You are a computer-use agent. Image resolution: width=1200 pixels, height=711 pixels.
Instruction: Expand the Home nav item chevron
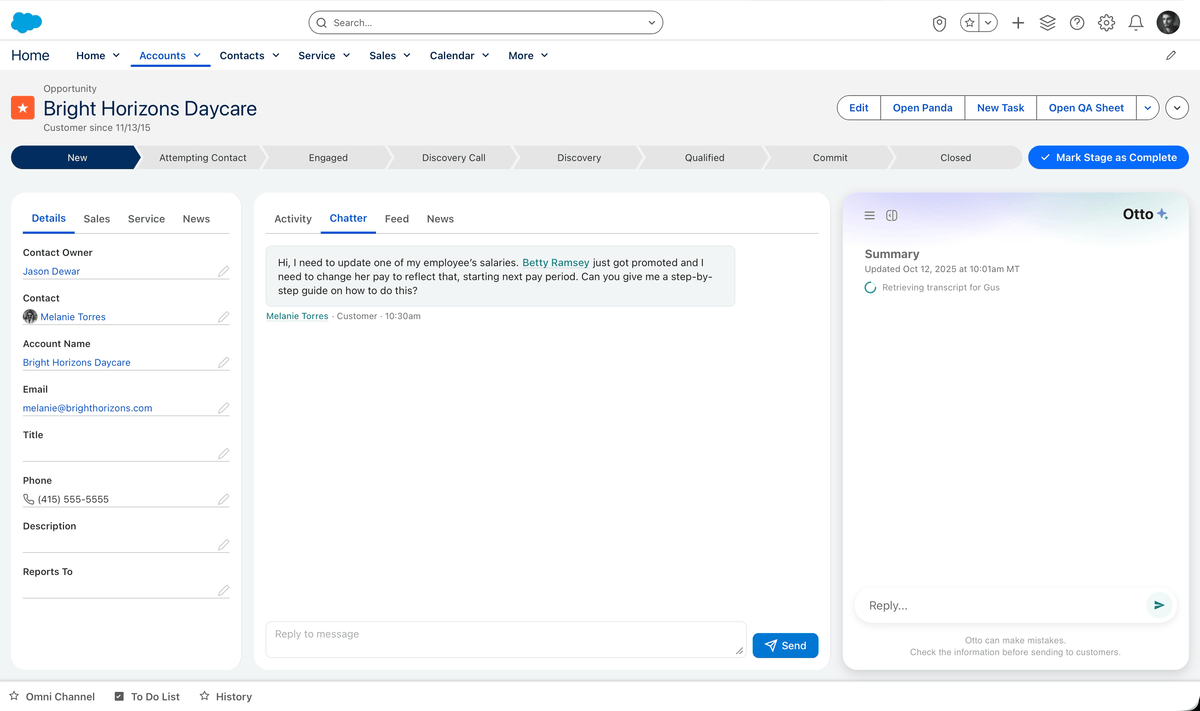(x=116, y=56)
